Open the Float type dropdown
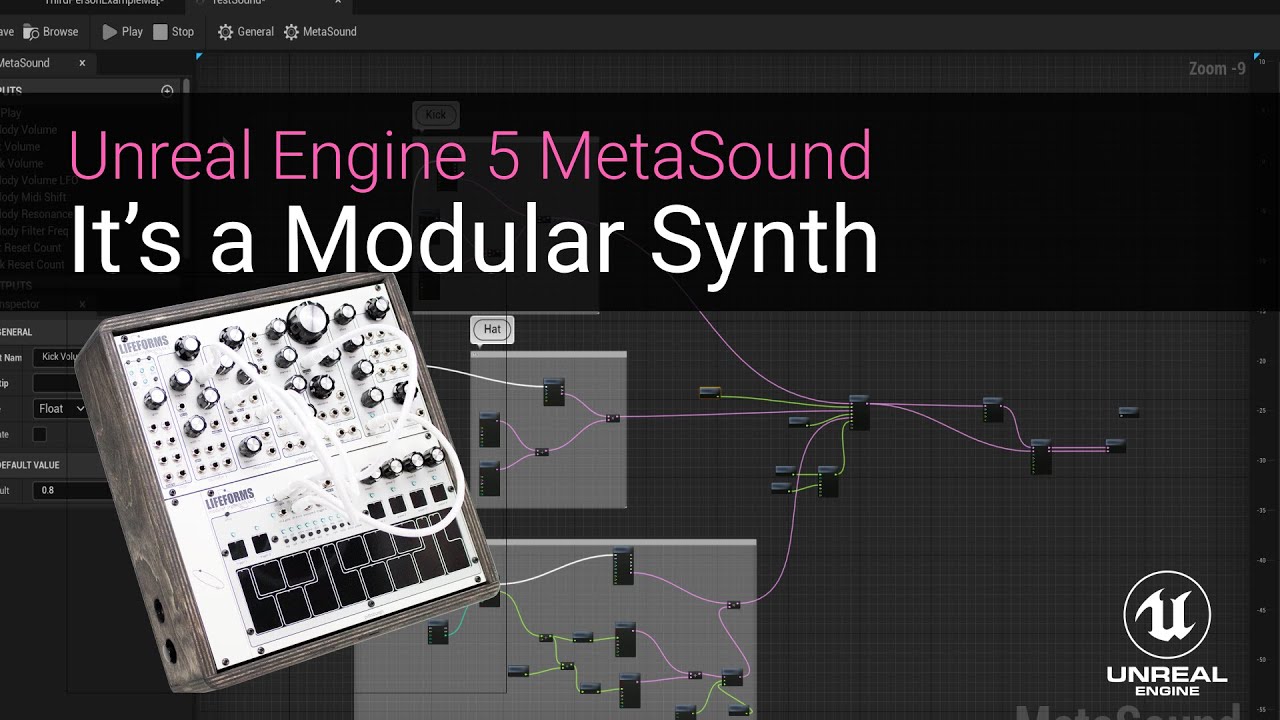This screenshot has width=1280, height=720. pyautogui.click(x=60, y=408)
